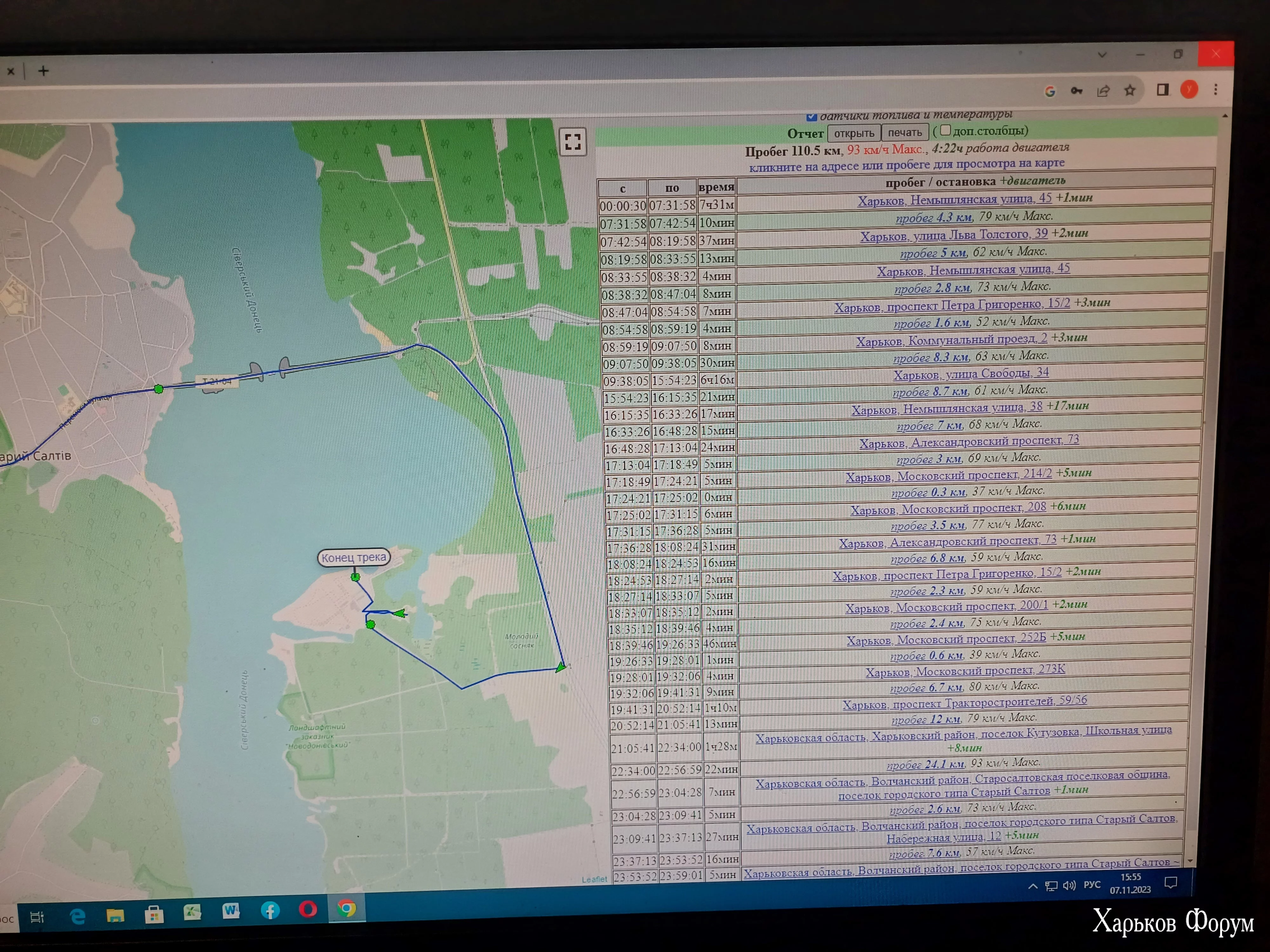Screen dimensions: 1270x952
Task: Click the page scrollbar up arrow
Action: [1225, 116]
